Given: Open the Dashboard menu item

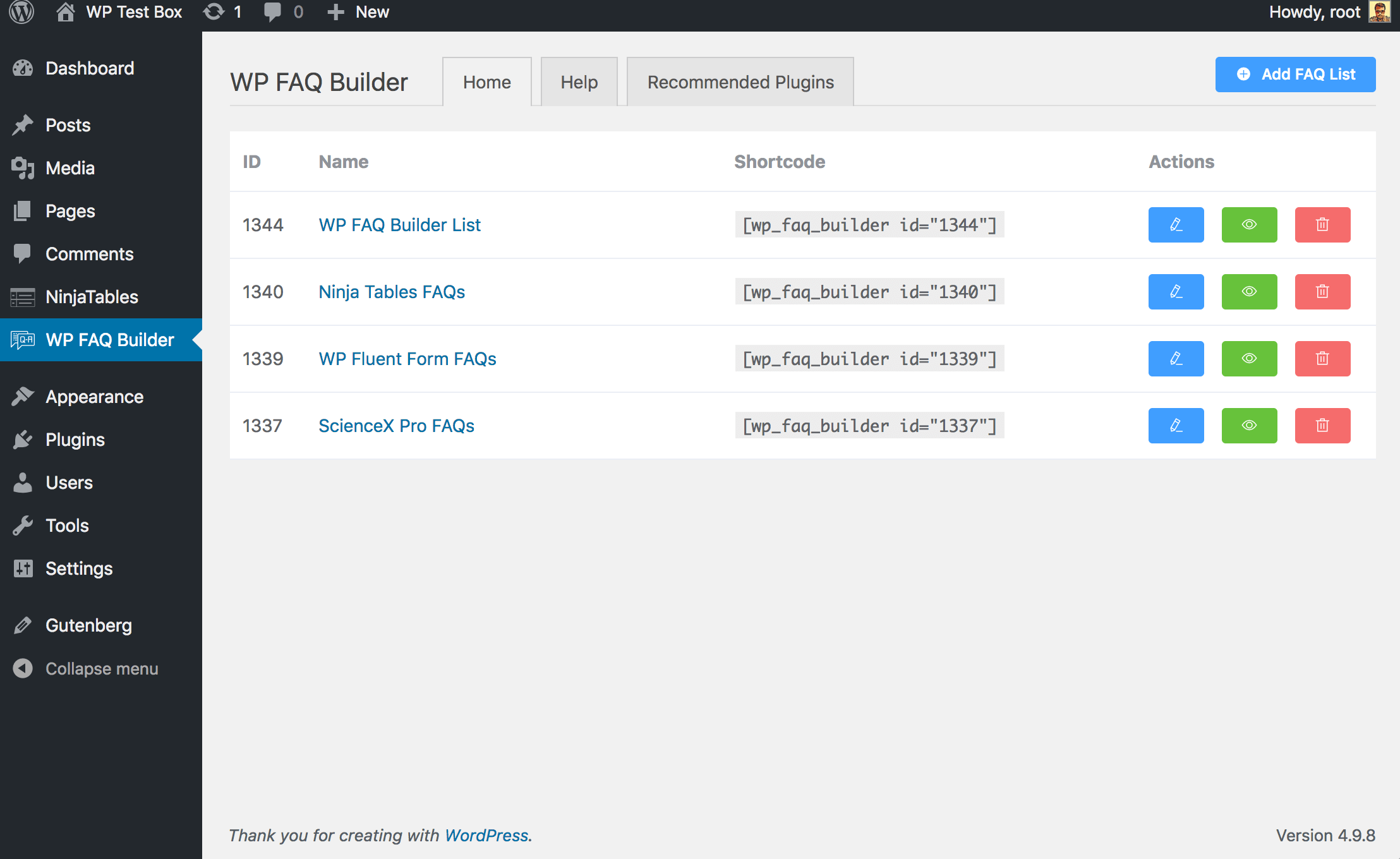Looking at the screenshot, I should click(x=101, y=68).
